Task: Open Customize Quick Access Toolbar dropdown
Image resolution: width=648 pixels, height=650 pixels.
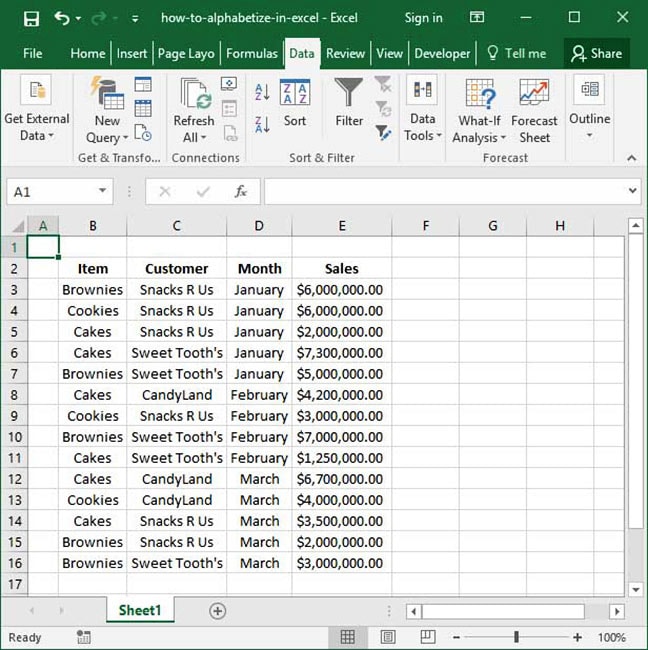Action: point(135,19)
